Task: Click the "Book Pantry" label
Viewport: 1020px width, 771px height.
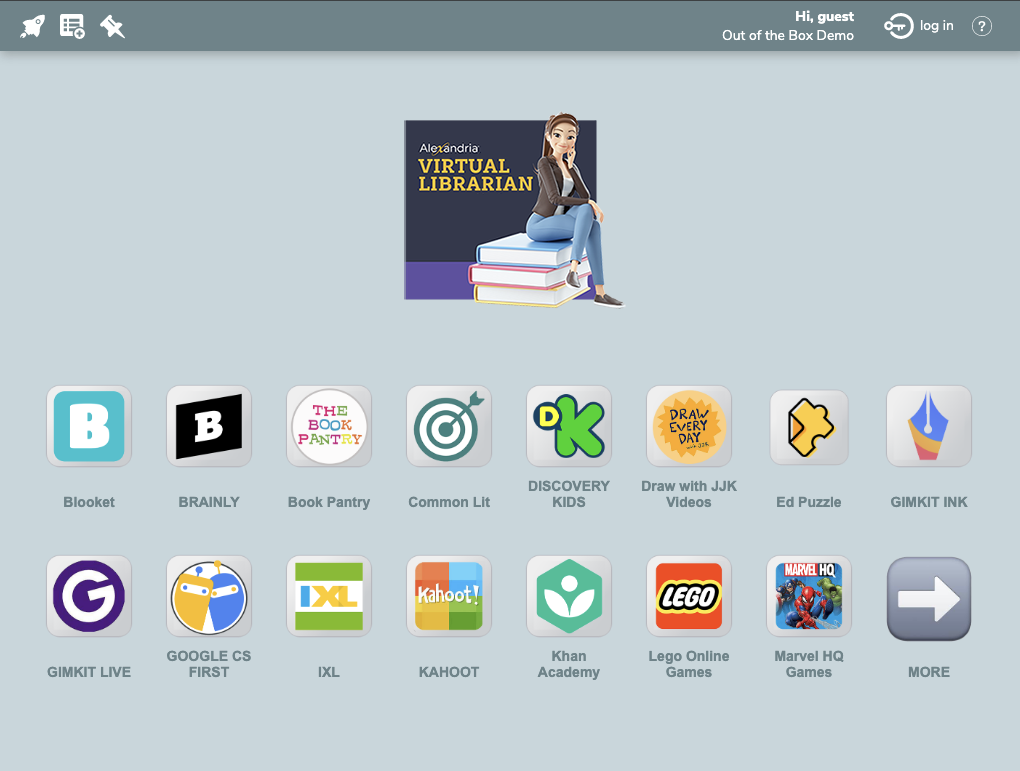Action: point(329,502)
